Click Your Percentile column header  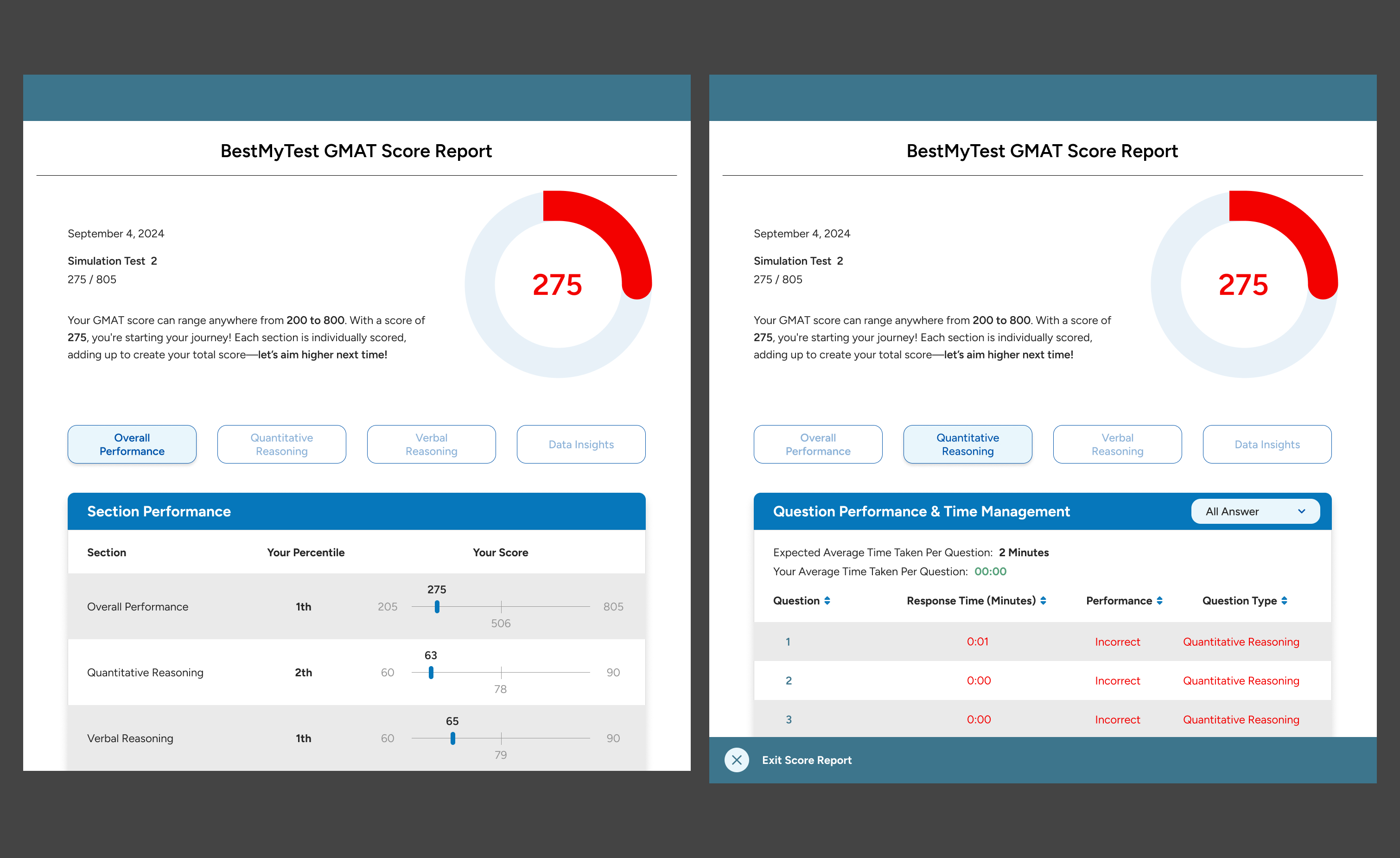pos(305,553)
